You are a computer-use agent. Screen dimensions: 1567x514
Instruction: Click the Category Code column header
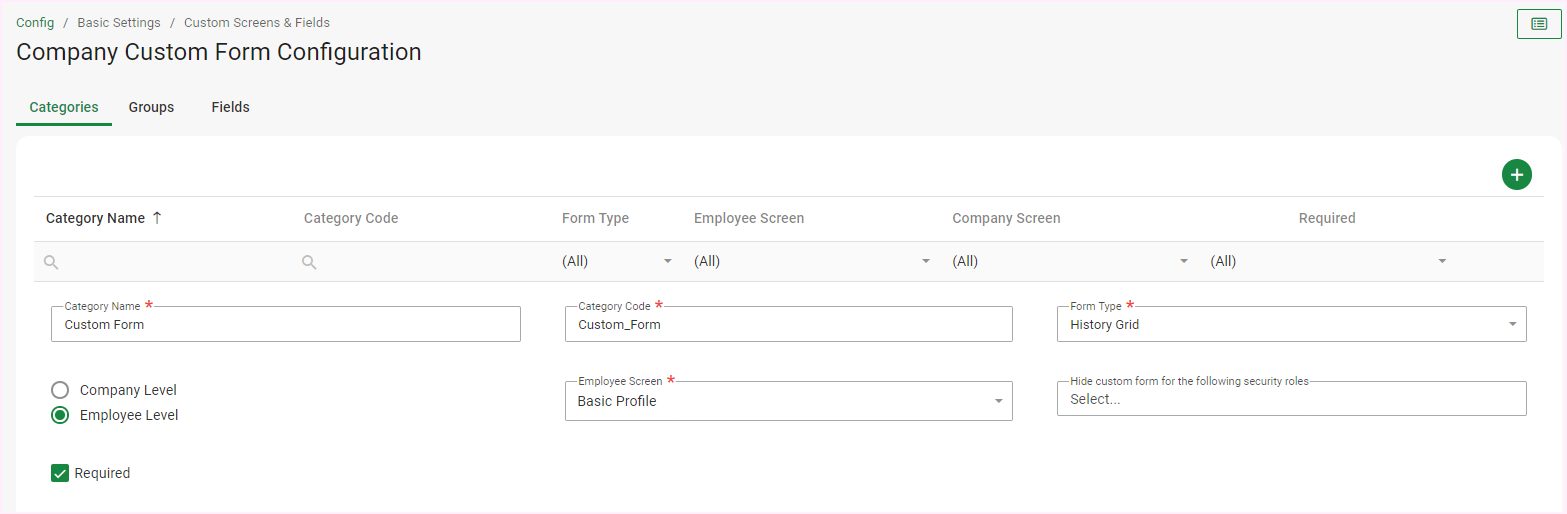351,218
